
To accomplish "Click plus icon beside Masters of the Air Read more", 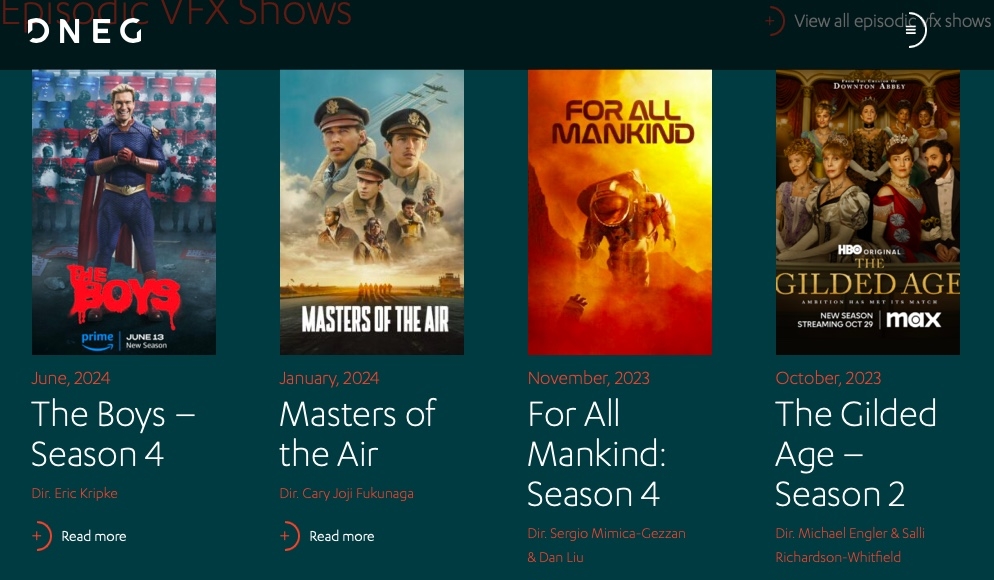I will (289, 536).
